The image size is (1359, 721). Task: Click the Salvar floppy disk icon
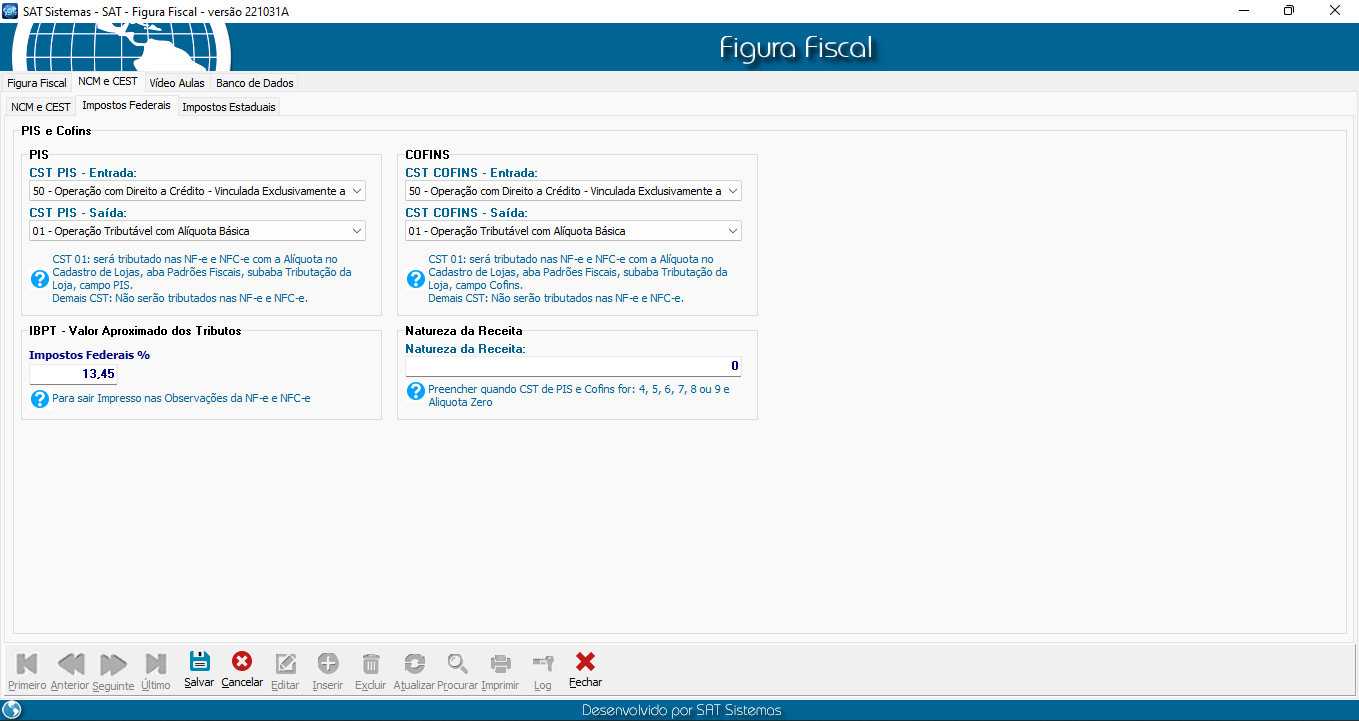199,663
